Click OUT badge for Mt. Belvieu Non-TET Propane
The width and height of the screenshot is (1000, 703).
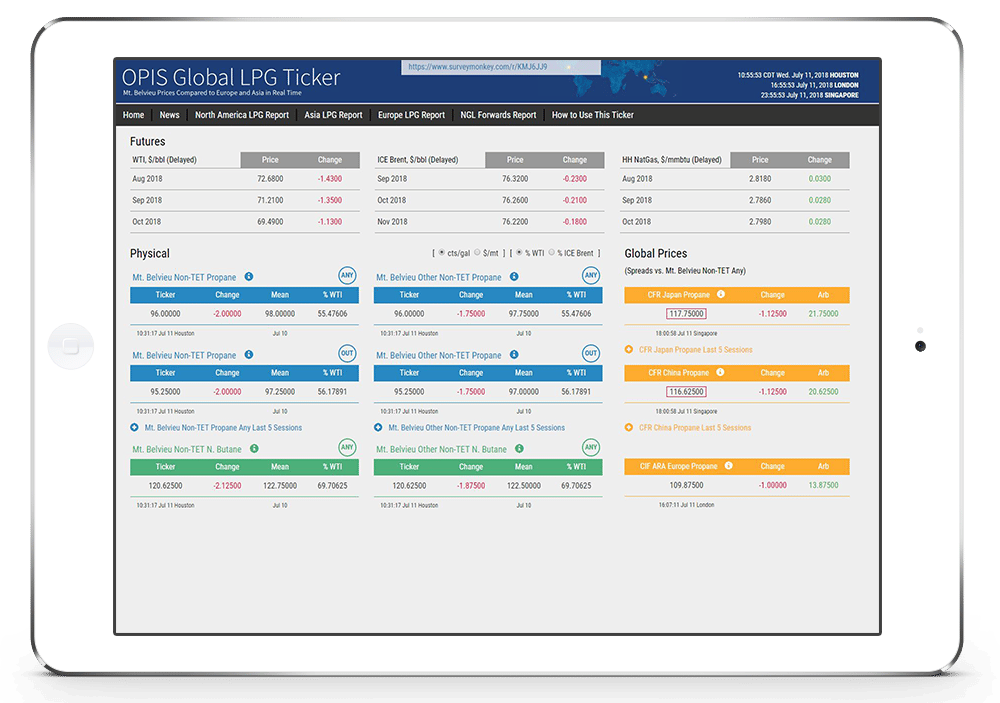[347, 353]
